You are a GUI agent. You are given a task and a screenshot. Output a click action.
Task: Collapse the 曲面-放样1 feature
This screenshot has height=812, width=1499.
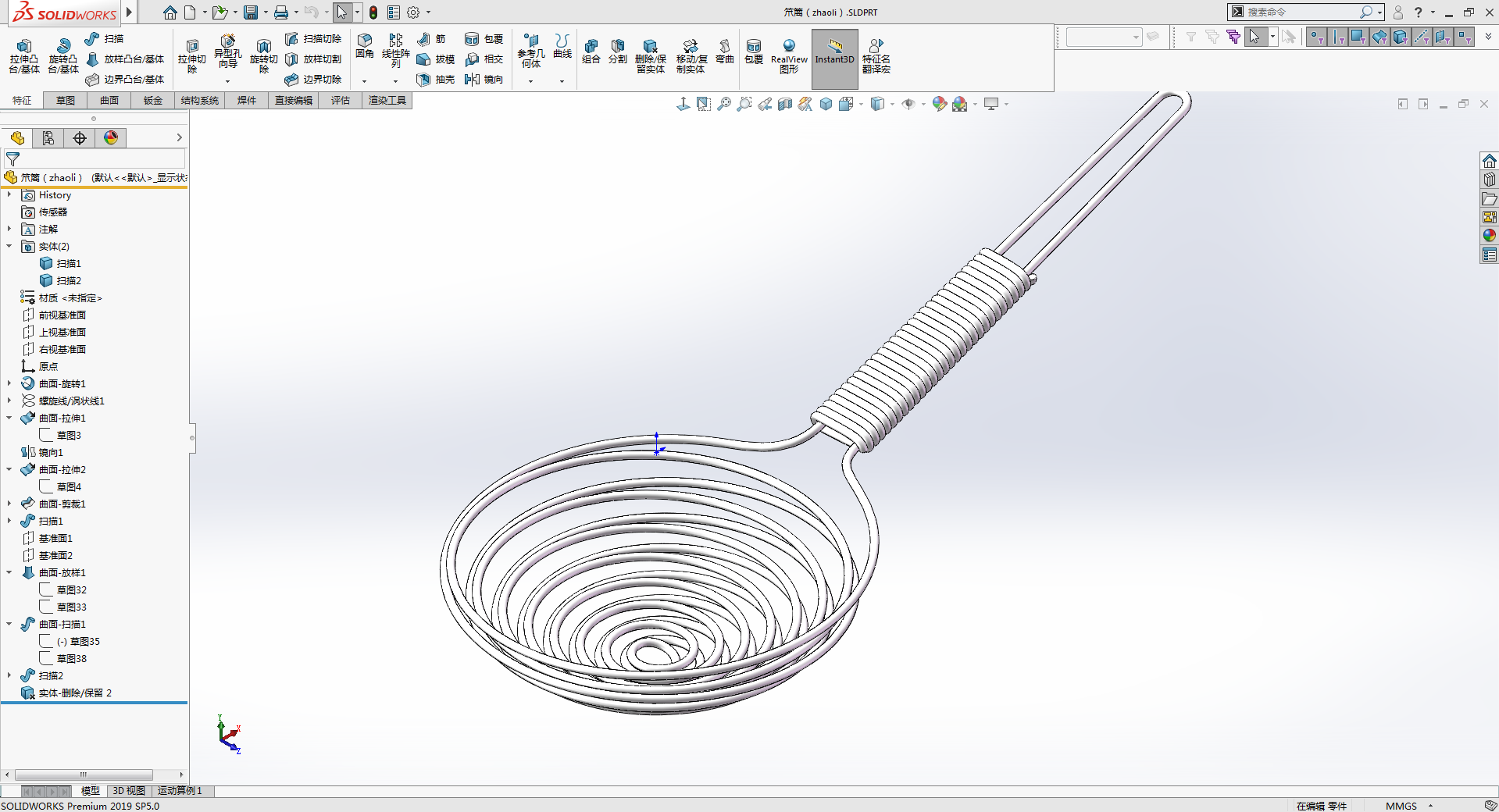tap(9, 572)
